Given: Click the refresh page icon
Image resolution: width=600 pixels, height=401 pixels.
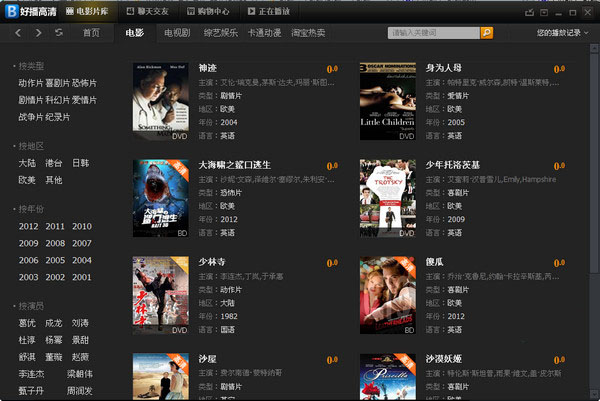Looking at the screenshot, I should [59, 33].
